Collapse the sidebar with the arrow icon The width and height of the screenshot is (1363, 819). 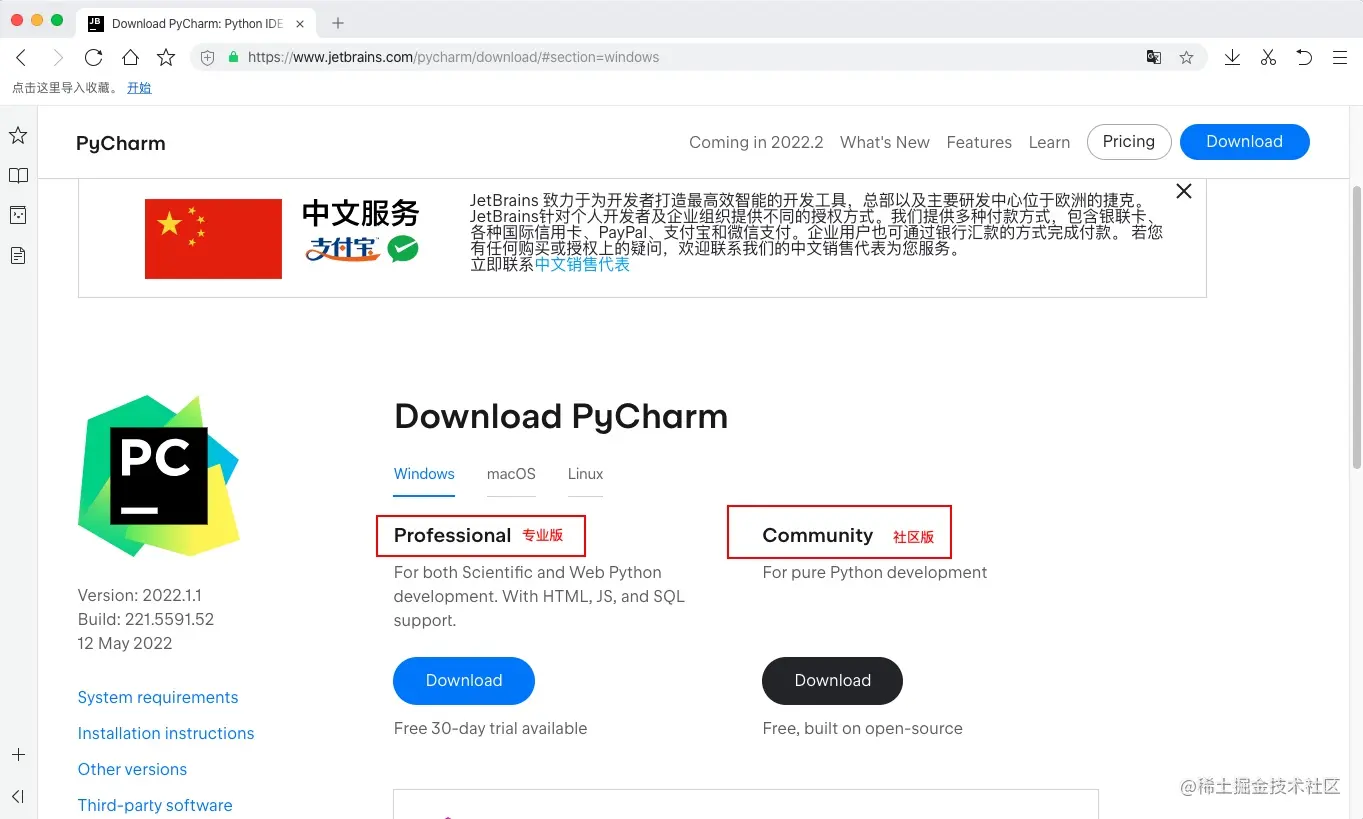(18, 796)
